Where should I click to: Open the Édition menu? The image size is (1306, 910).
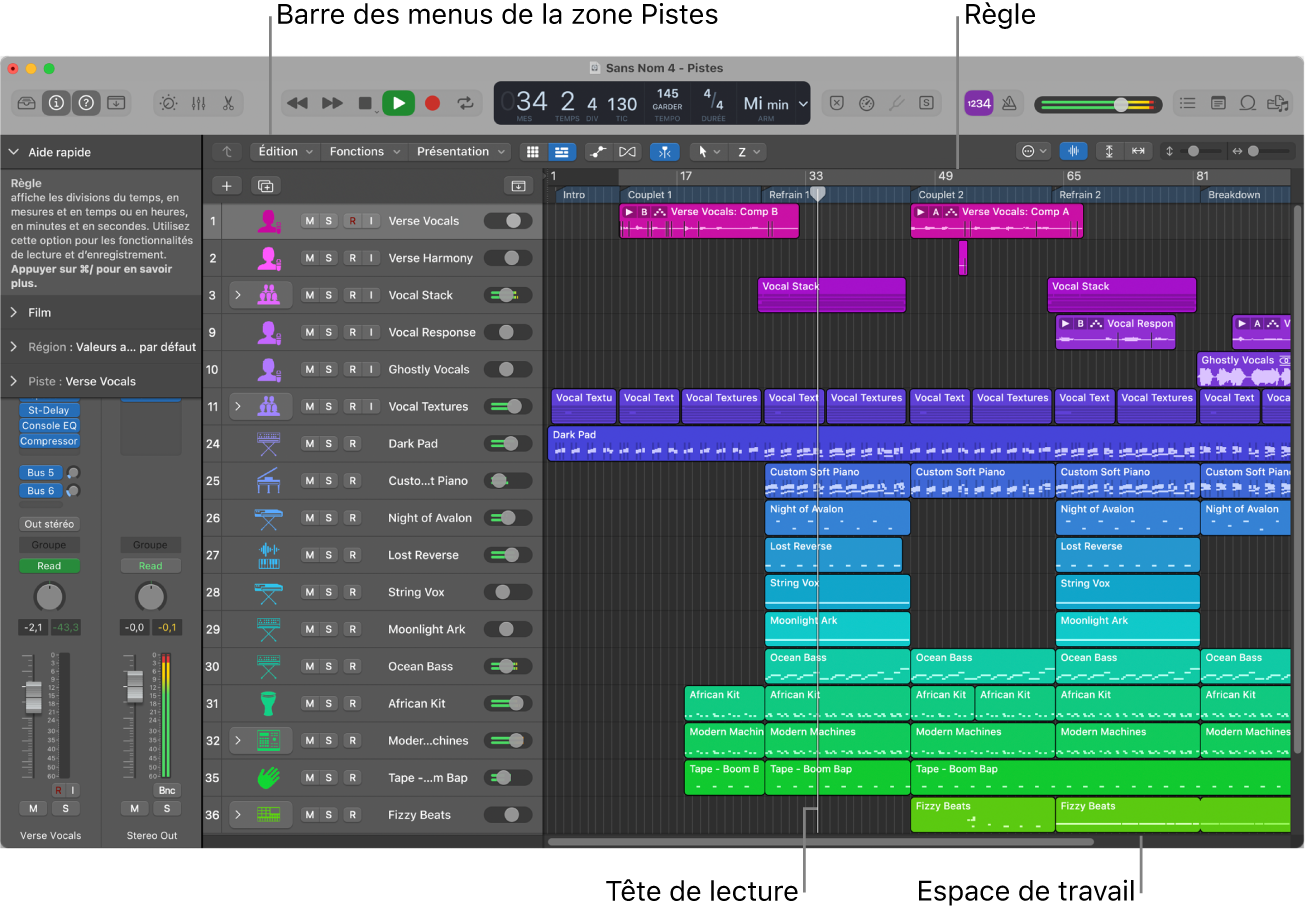coord(285,152)
